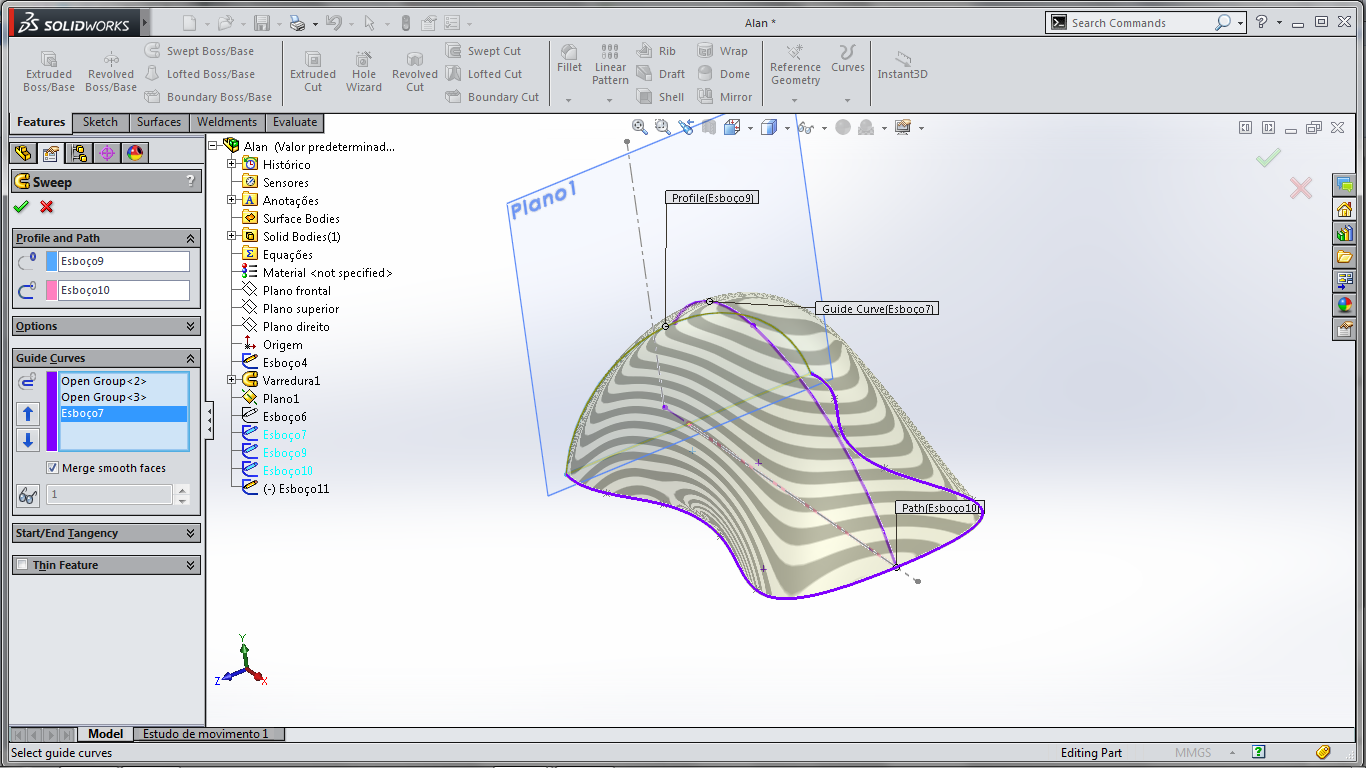Open the Hole Wizard tool

(x=364, y=70)
